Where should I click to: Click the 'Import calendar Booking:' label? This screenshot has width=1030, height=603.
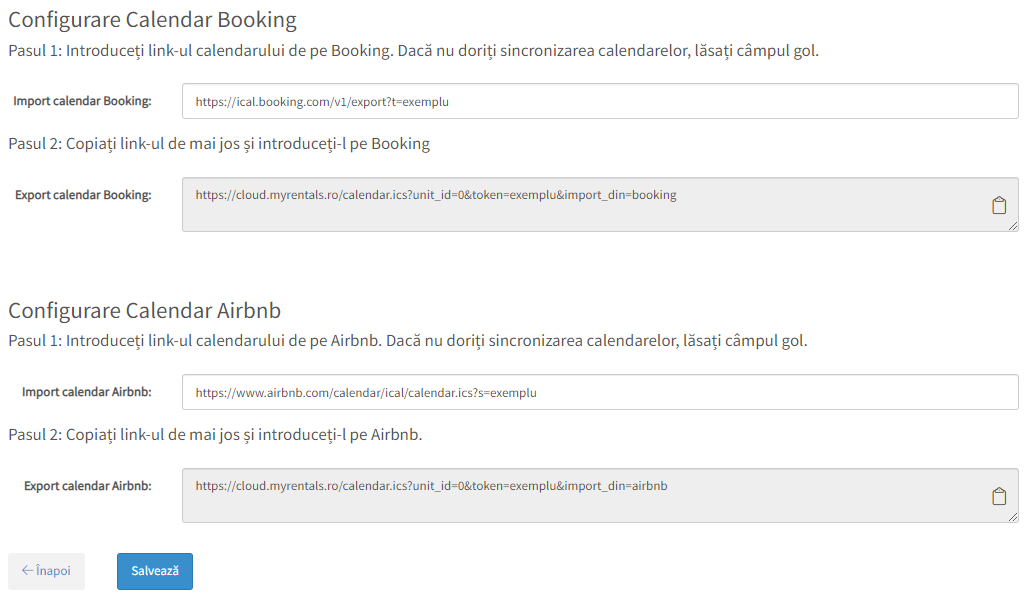(82, 101)
